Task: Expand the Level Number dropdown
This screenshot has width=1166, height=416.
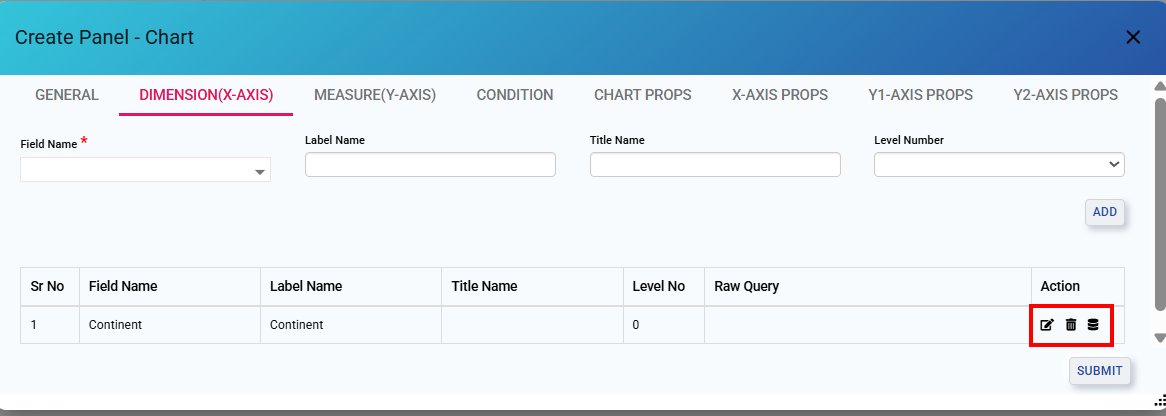Action: pyautogui.click(x=999, y=165)
